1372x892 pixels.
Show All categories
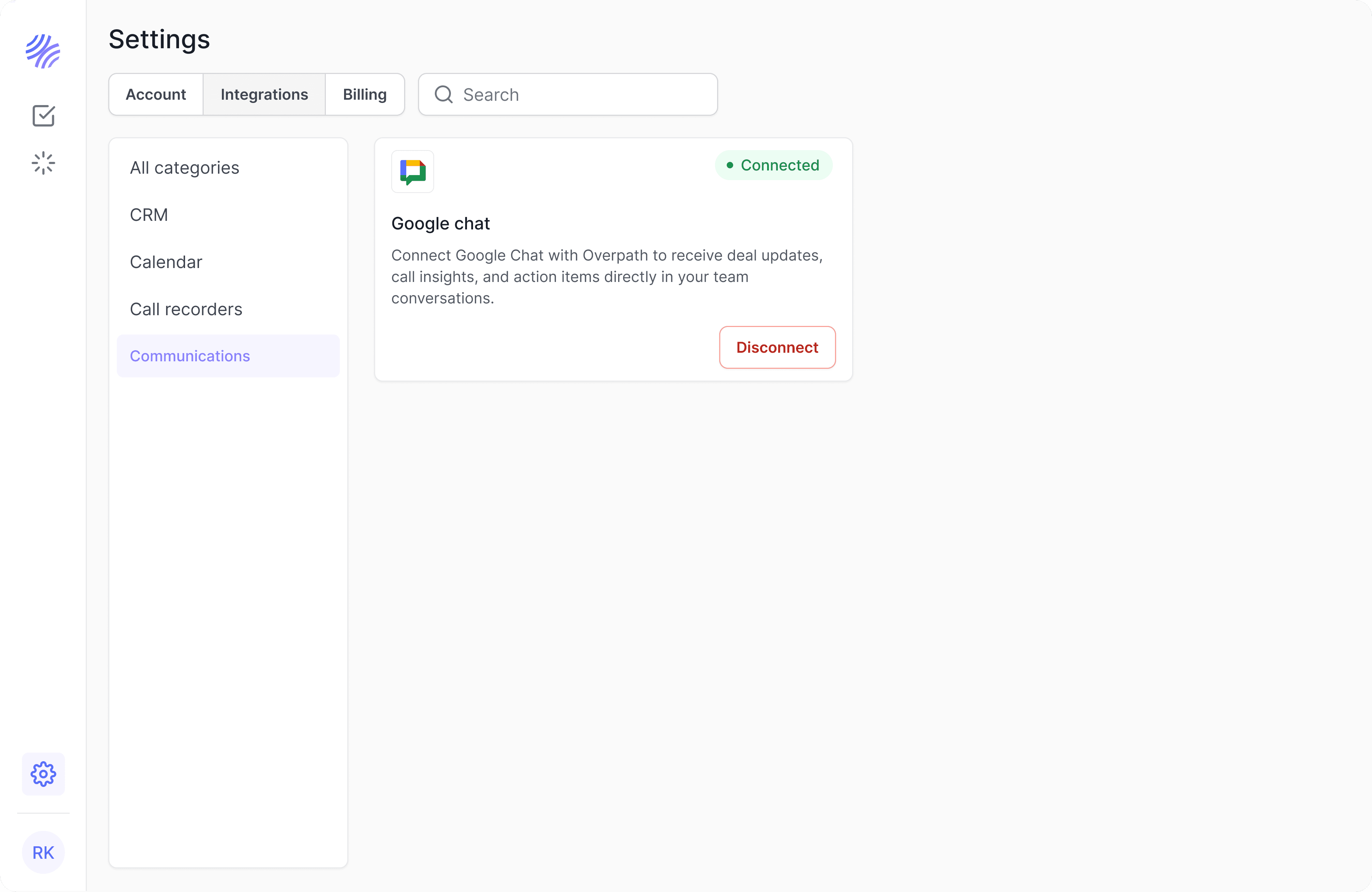[x=184, y=168]
